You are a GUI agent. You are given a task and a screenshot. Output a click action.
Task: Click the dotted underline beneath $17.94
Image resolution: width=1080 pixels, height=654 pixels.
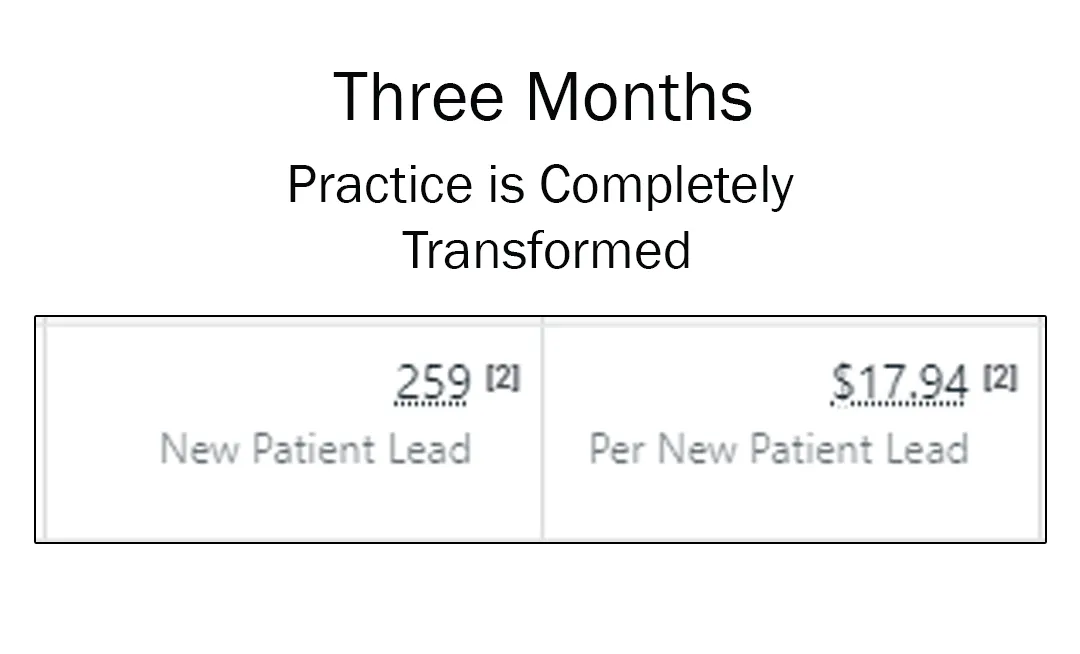[x=897, y=403]
